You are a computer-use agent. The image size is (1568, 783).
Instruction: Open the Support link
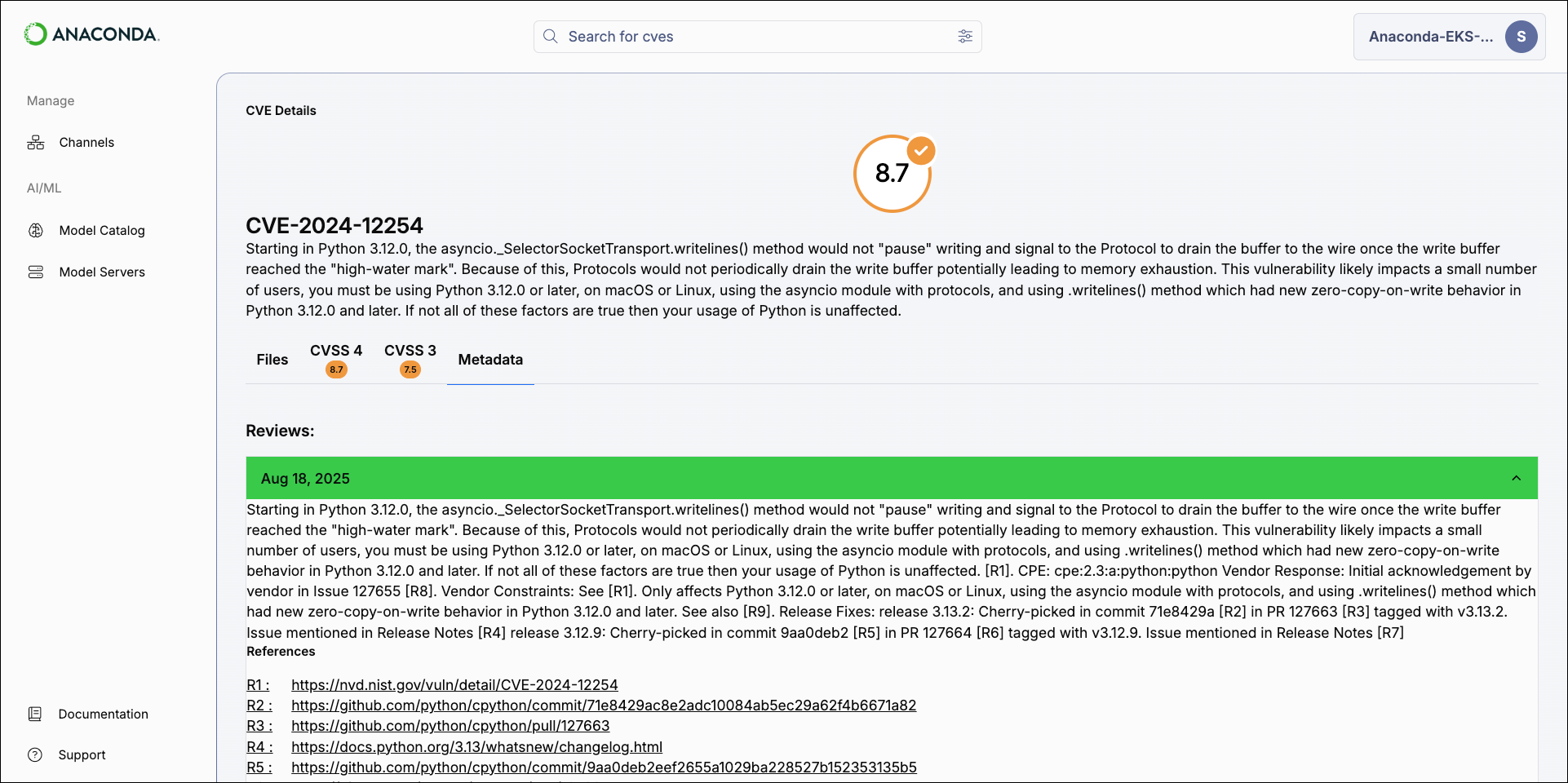tap(82, 755)
